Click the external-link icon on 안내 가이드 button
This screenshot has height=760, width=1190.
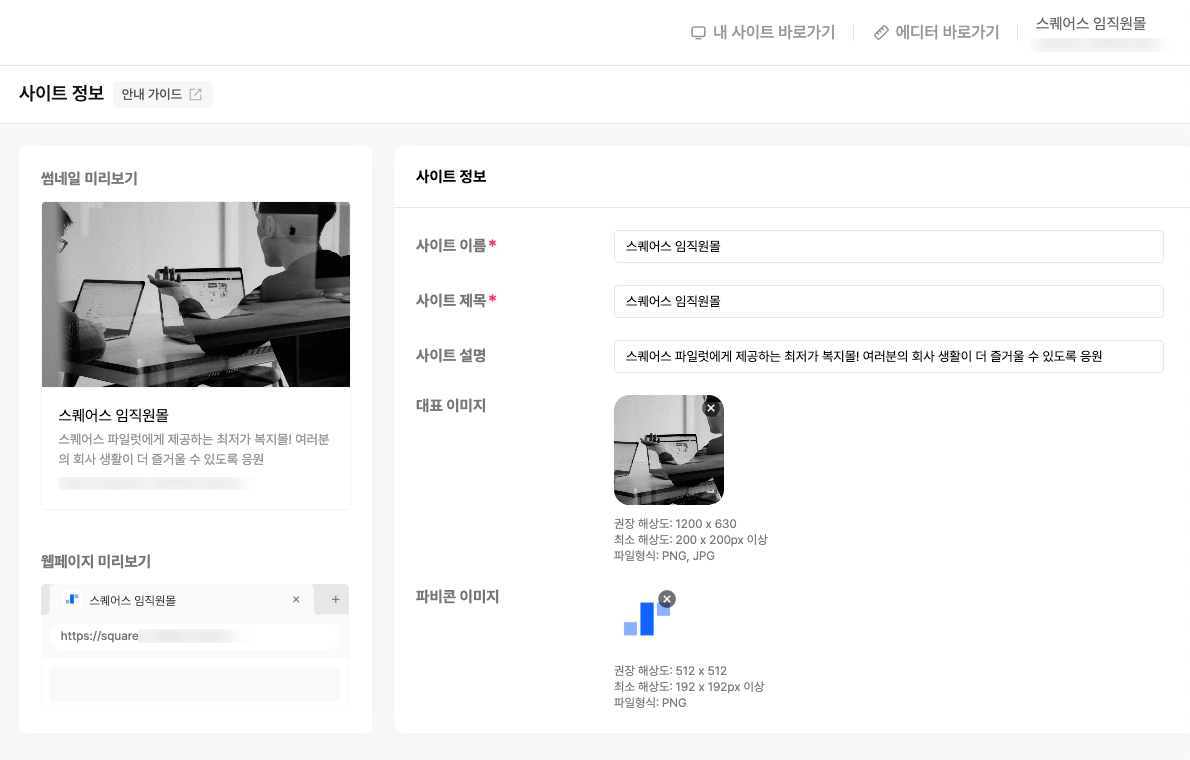[x=194, y=94]
